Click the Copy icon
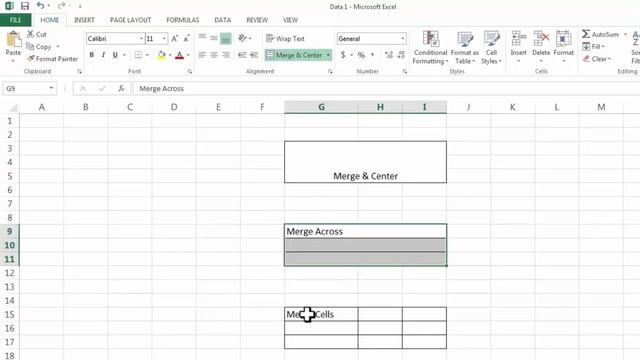The width and height of the screenshot is (640, 360). [30, 47]
